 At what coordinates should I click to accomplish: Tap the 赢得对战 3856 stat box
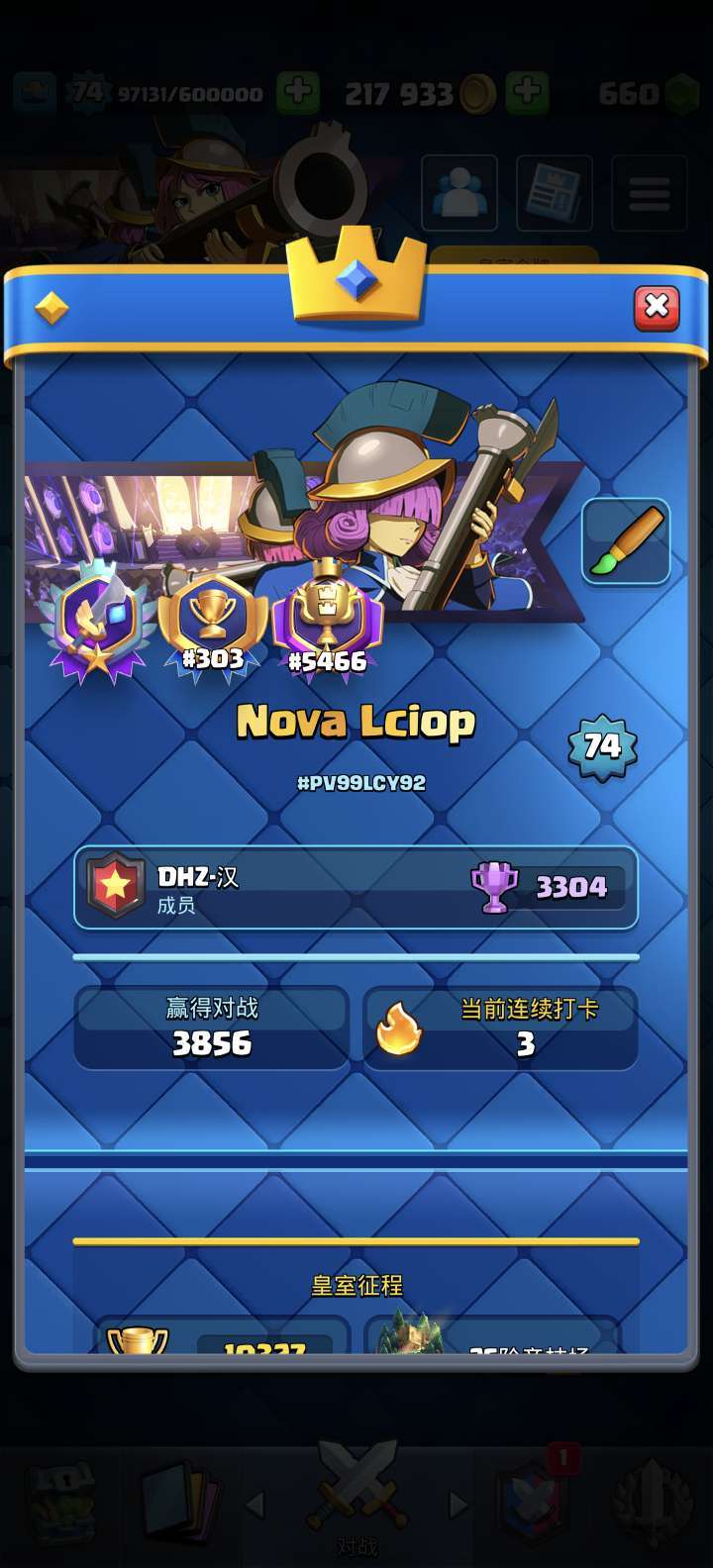pos(212,1028)
